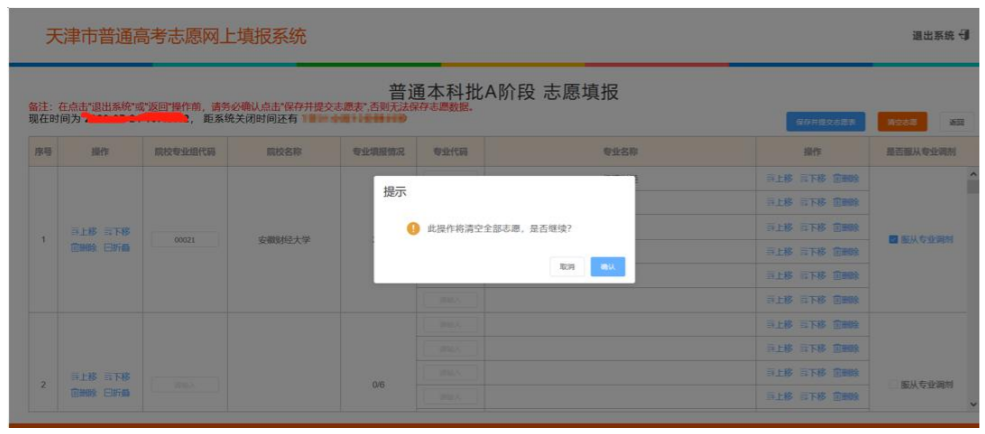Click the 院校专业组代码 column header

pos(185,152)
